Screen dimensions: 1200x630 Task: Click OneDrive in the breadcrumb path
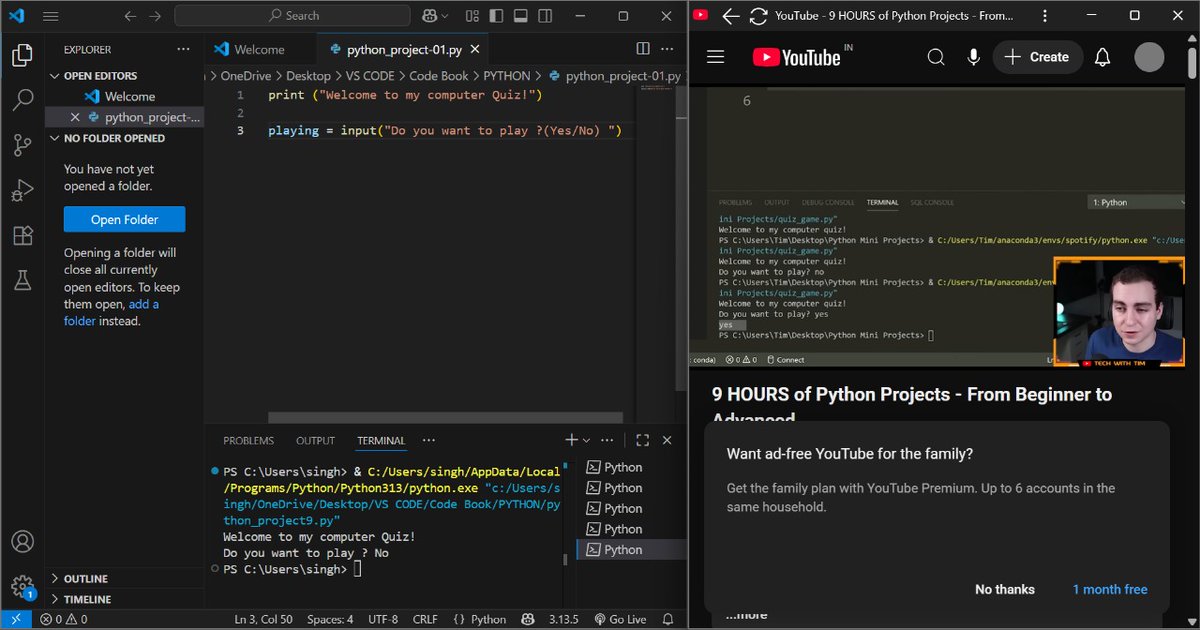(246, 75)
